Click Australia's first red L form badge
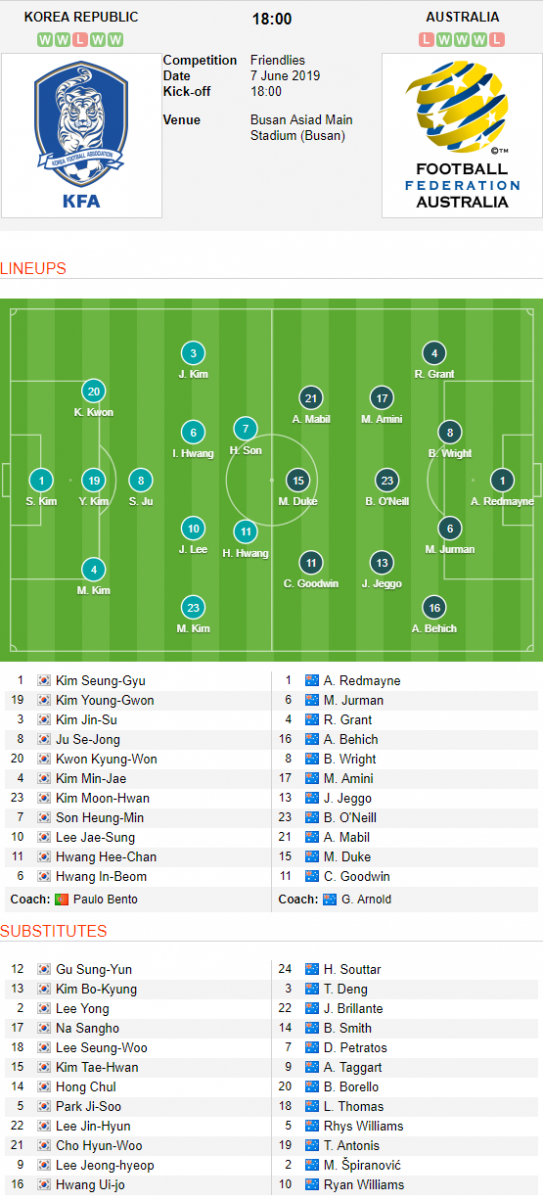 coord(427,39)
